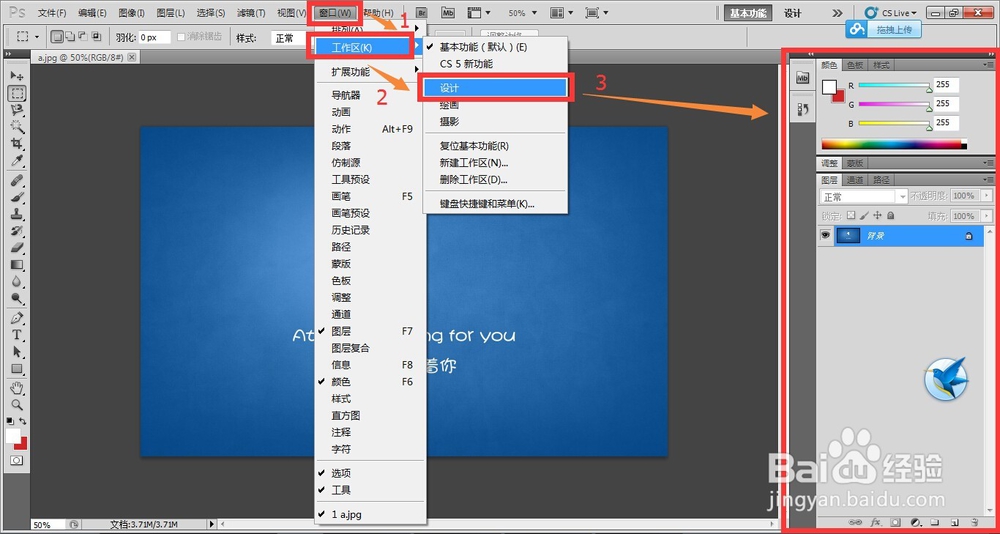Select the Spot Healing Brush tool
1000x534 pixels.
coord(17,180)
